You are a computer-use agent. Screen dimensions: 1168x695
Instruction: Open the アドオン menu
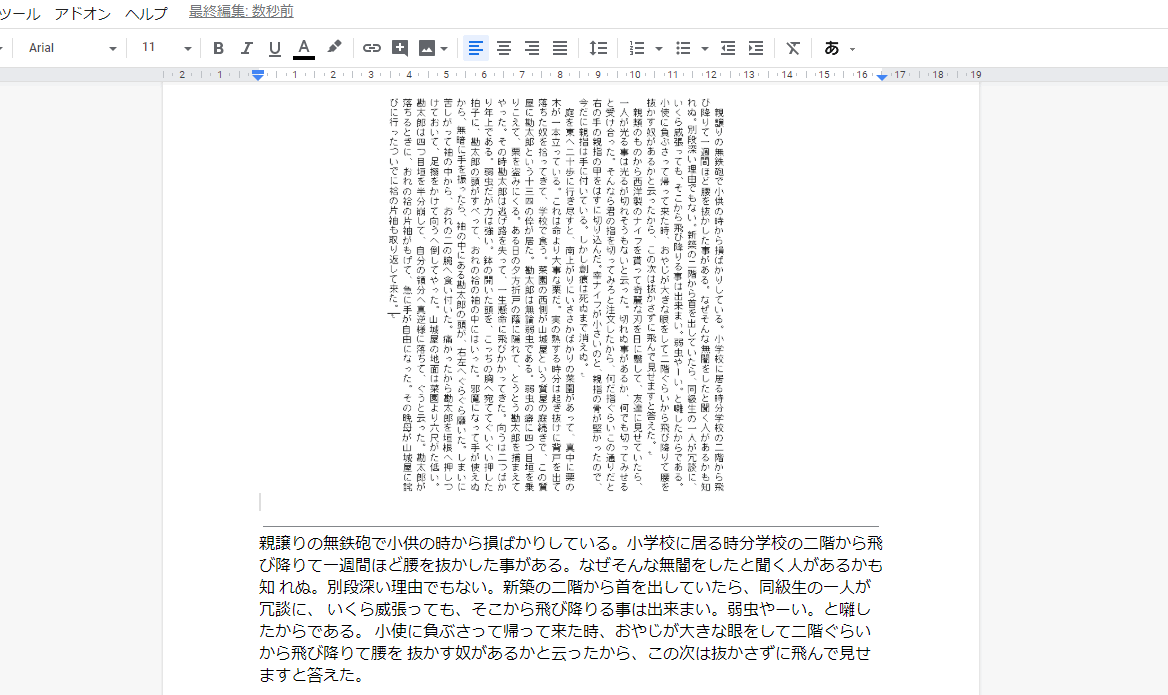tap(83, 14)
